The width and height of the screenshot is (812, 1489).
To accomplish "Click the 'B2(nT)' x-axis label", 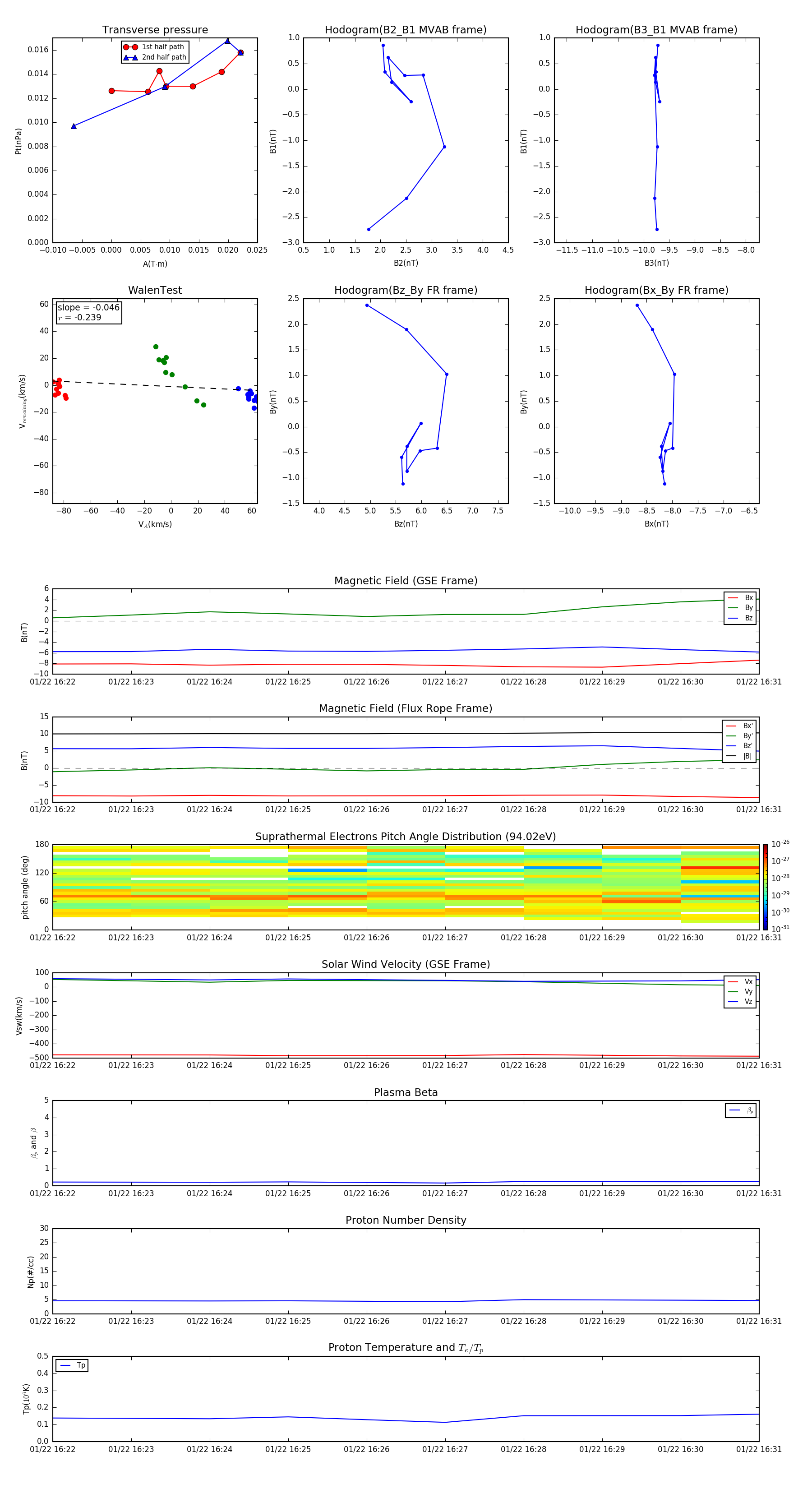I will 406,263.
